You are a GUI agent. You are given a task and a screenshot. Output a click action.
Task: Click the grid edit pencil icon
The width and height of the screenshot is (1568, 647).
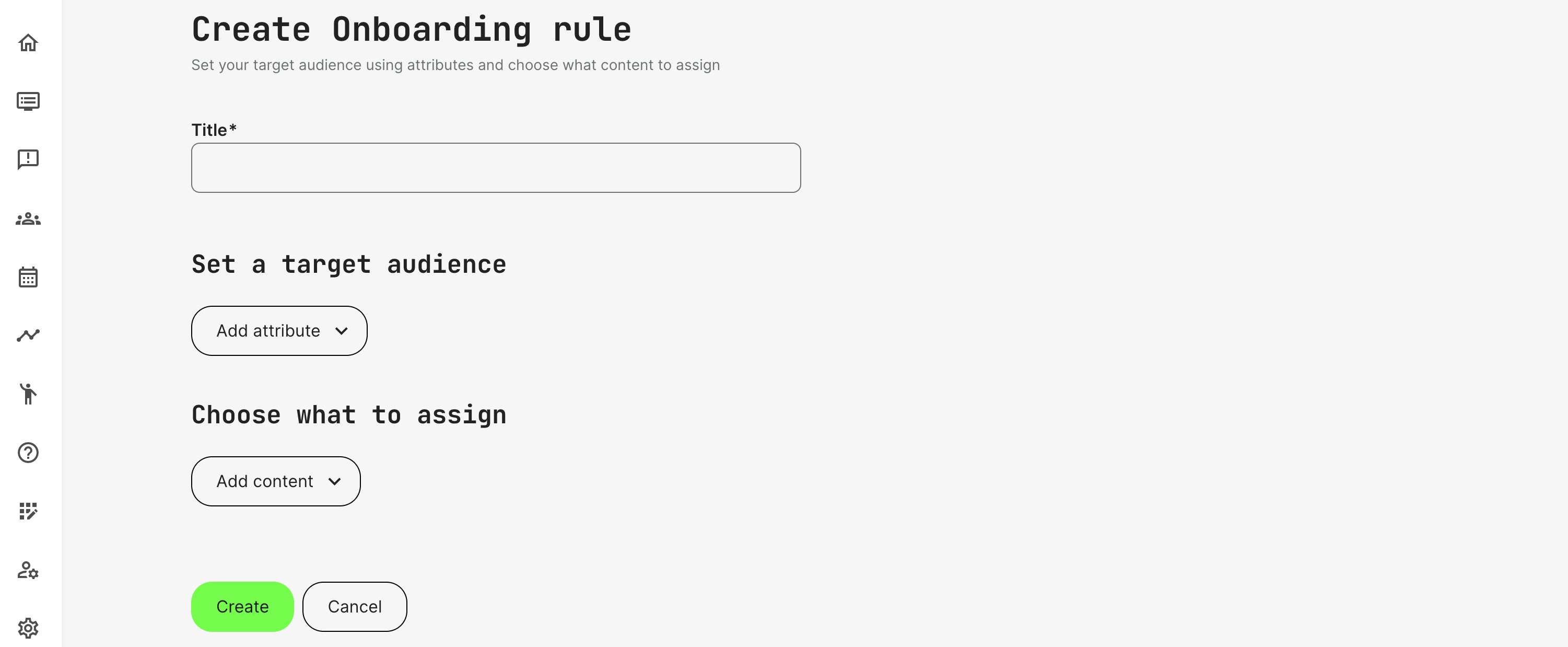(28, 511)
